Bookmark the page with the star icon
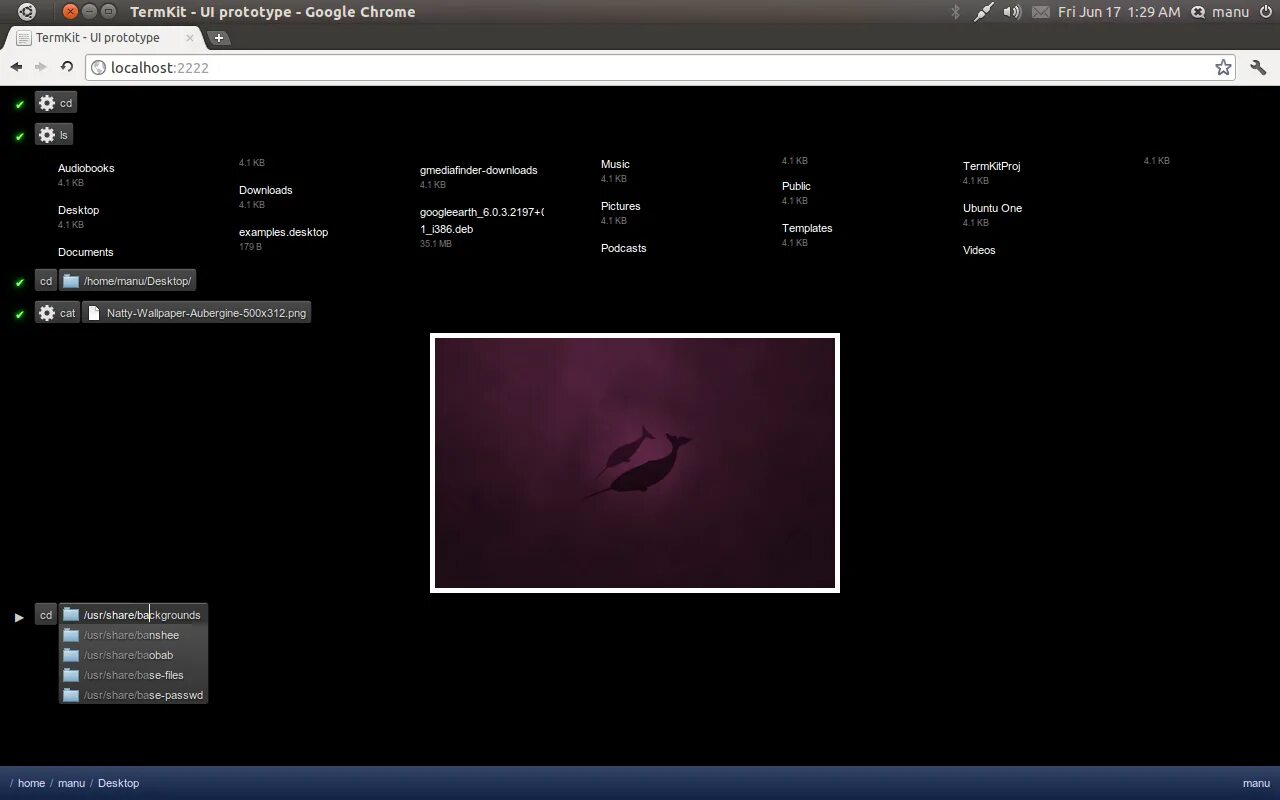This screenshot has height=800, width=1280. click(x=1223, y=67)
